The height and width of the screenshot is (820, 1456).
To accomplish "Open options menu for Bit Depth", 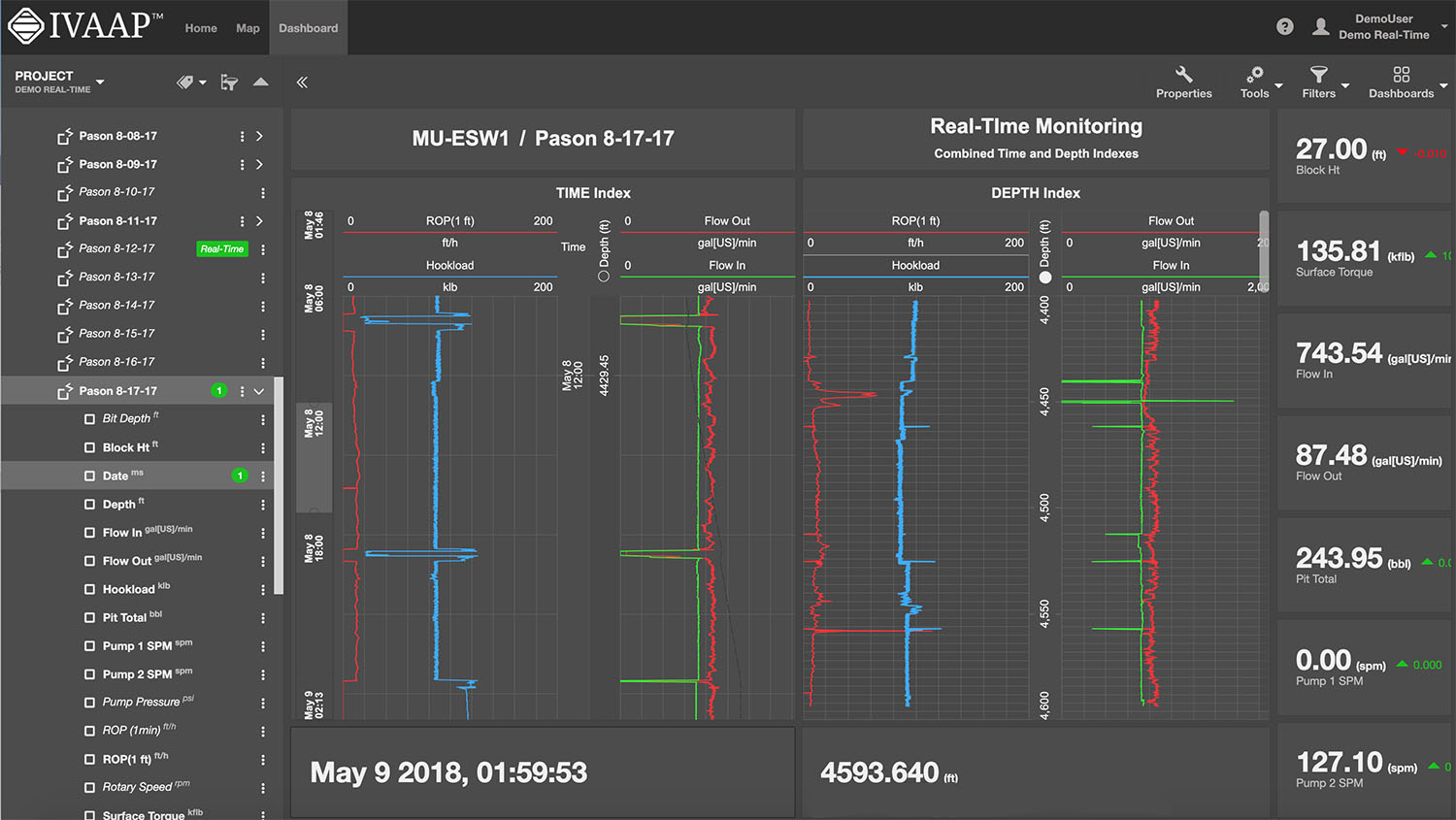I will tap(263, 419).
